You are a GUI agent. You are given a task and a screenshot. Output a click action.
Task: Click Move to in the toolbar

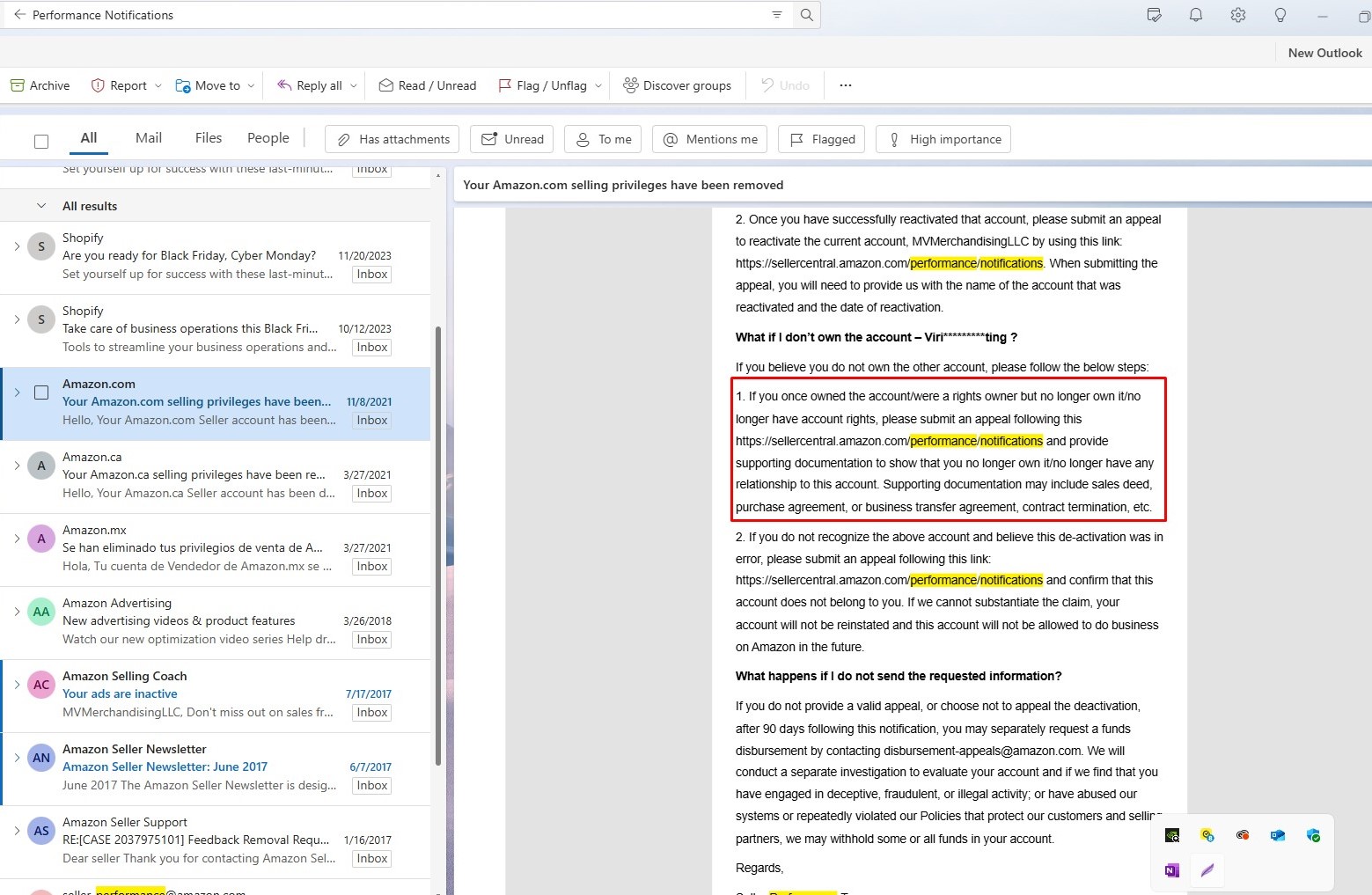click(x=209, y=85)
